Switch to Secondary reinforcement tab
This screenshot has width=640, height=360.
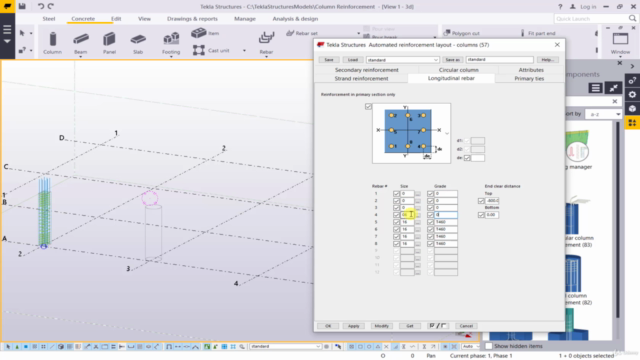tap(367, 70)
